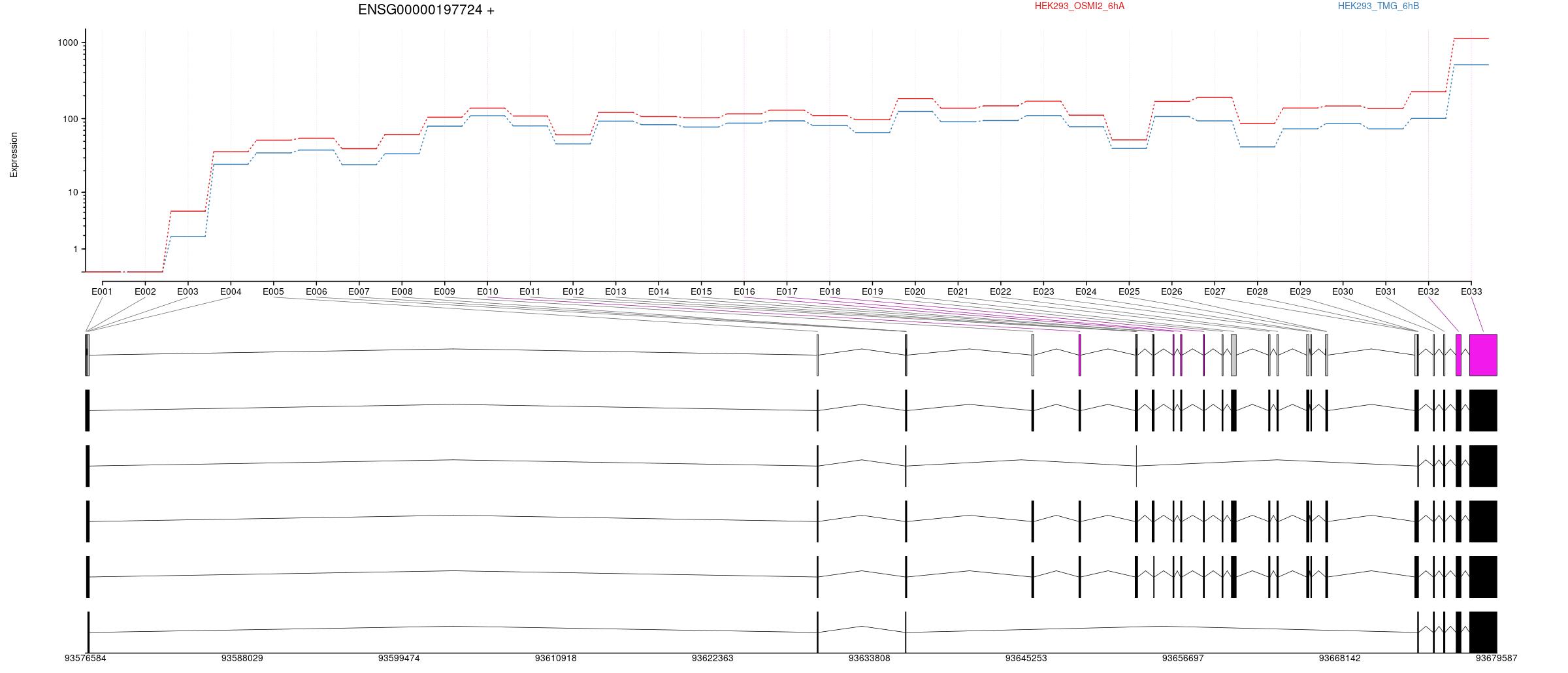Image resolution: width=1568 pixels, height=673 pixels.
Task: Click exon label E017
Action: (x=787, y=291)
